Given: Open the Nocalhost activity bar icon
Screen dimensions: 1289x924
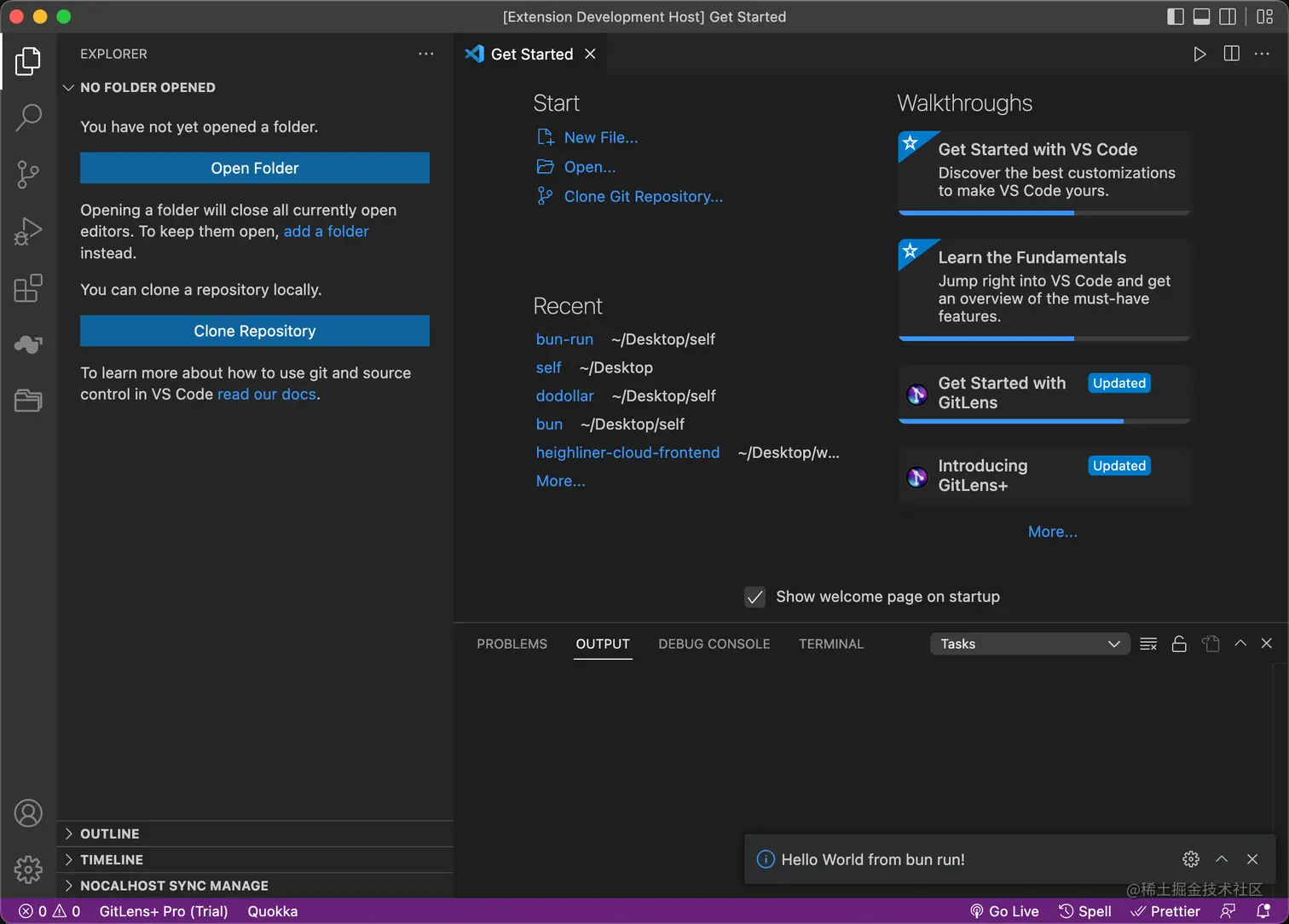Looking at the screenshot, I should 28,344.
